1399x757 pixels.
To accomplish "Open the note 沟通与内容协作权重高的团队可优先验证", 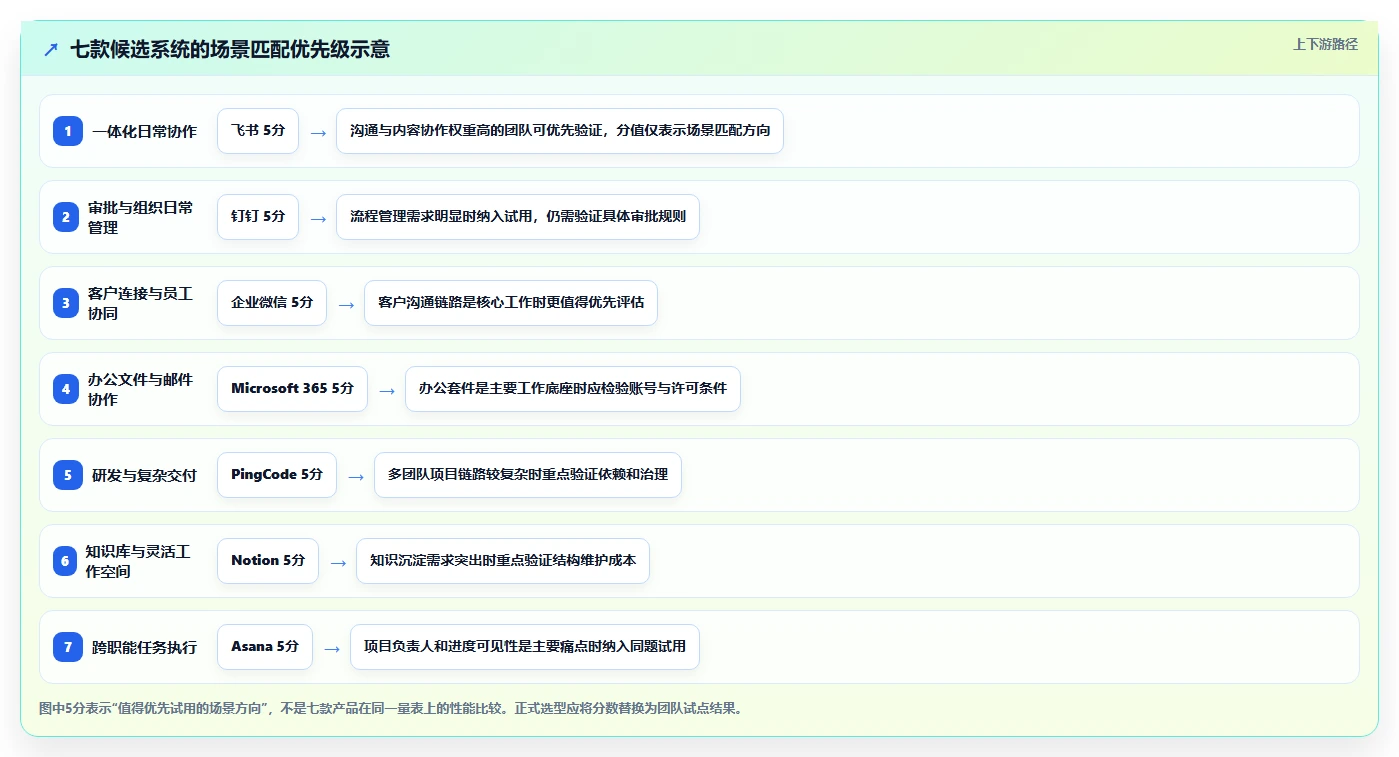I will pos(560,131).
